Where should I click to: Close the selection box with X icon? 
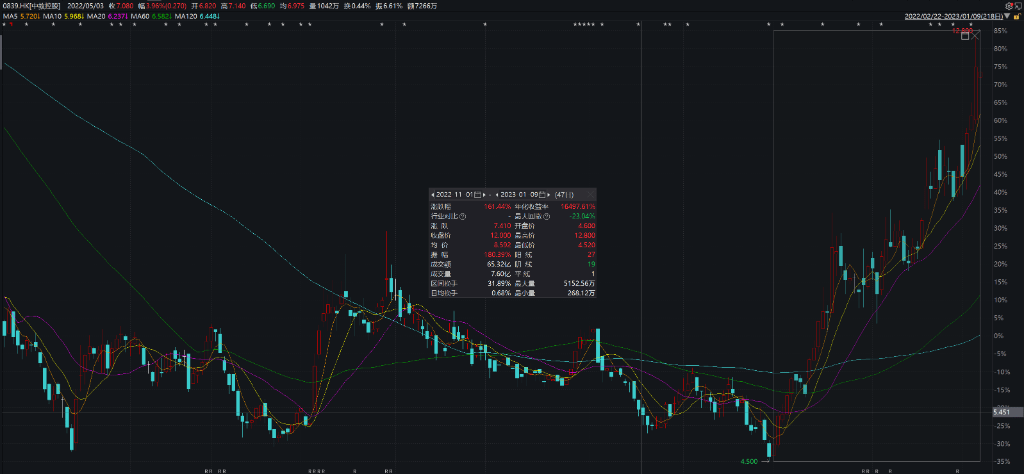[975, 35]
